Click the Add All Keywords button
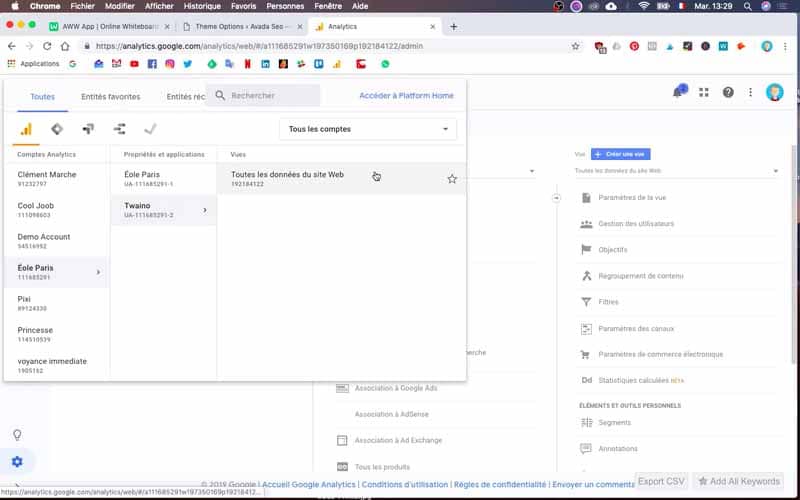Viewport: 800px width, 500px height. coord(739,481)
